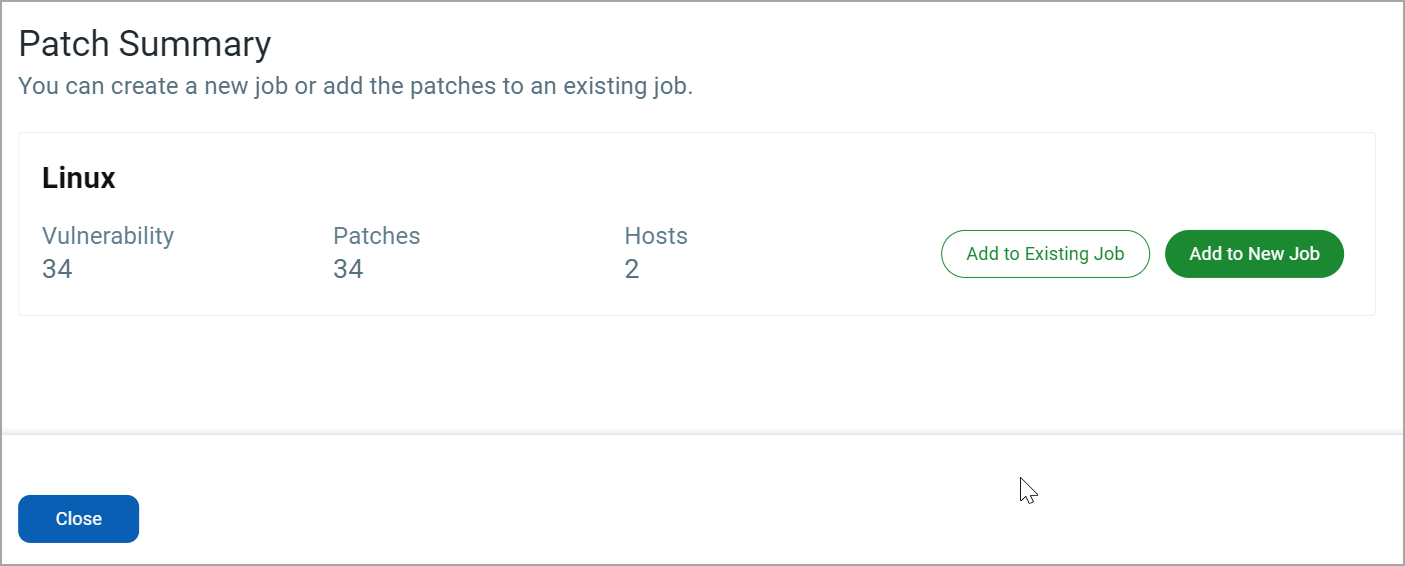Click the Linux card's bottom border
The width and height of the screenshot is (1405, 566).
[x=700, y=315]
